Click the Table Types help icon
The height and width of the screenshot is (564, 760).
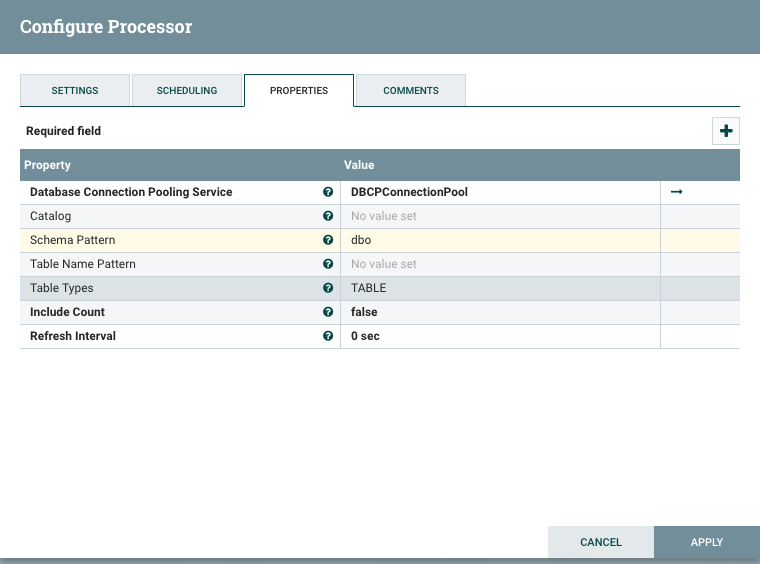click(328, 288)
